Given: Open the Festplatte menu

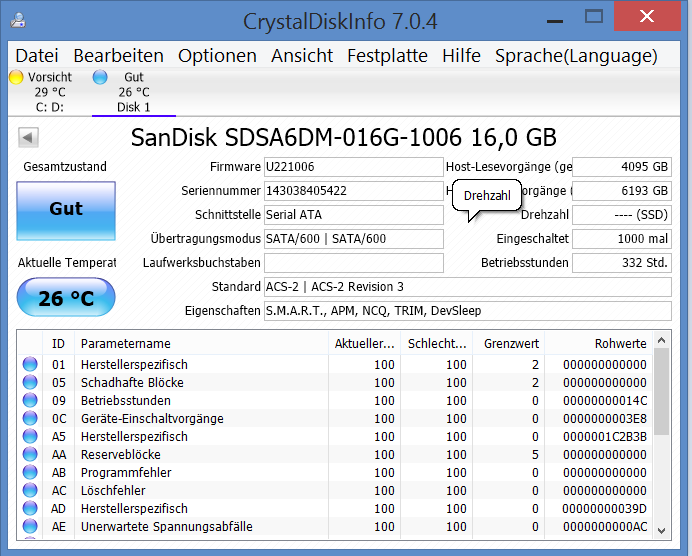Looking at the screenshot, I should (x=387, y=56).
